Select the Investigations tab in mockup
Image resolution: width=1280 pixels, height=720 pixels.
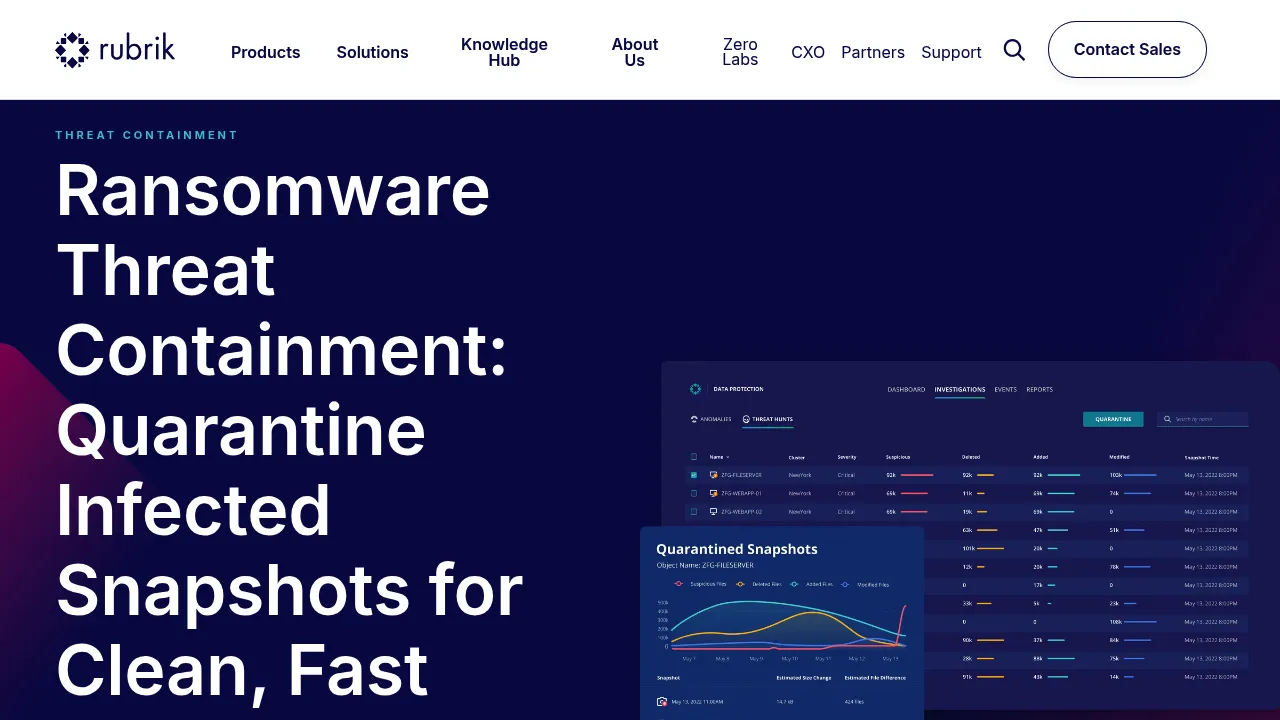click(x=960, y=390)
